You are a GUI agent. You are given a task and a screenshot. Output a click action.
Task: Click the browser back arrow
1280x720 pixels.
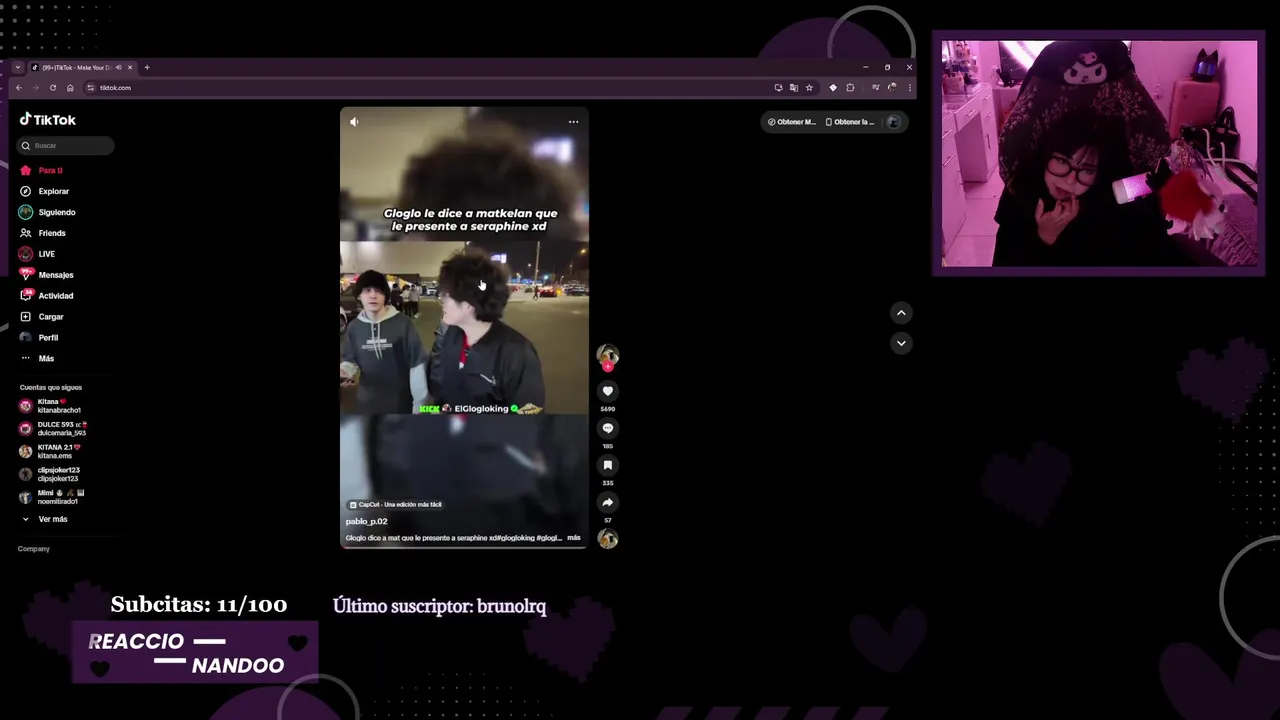tap(18, 88)
